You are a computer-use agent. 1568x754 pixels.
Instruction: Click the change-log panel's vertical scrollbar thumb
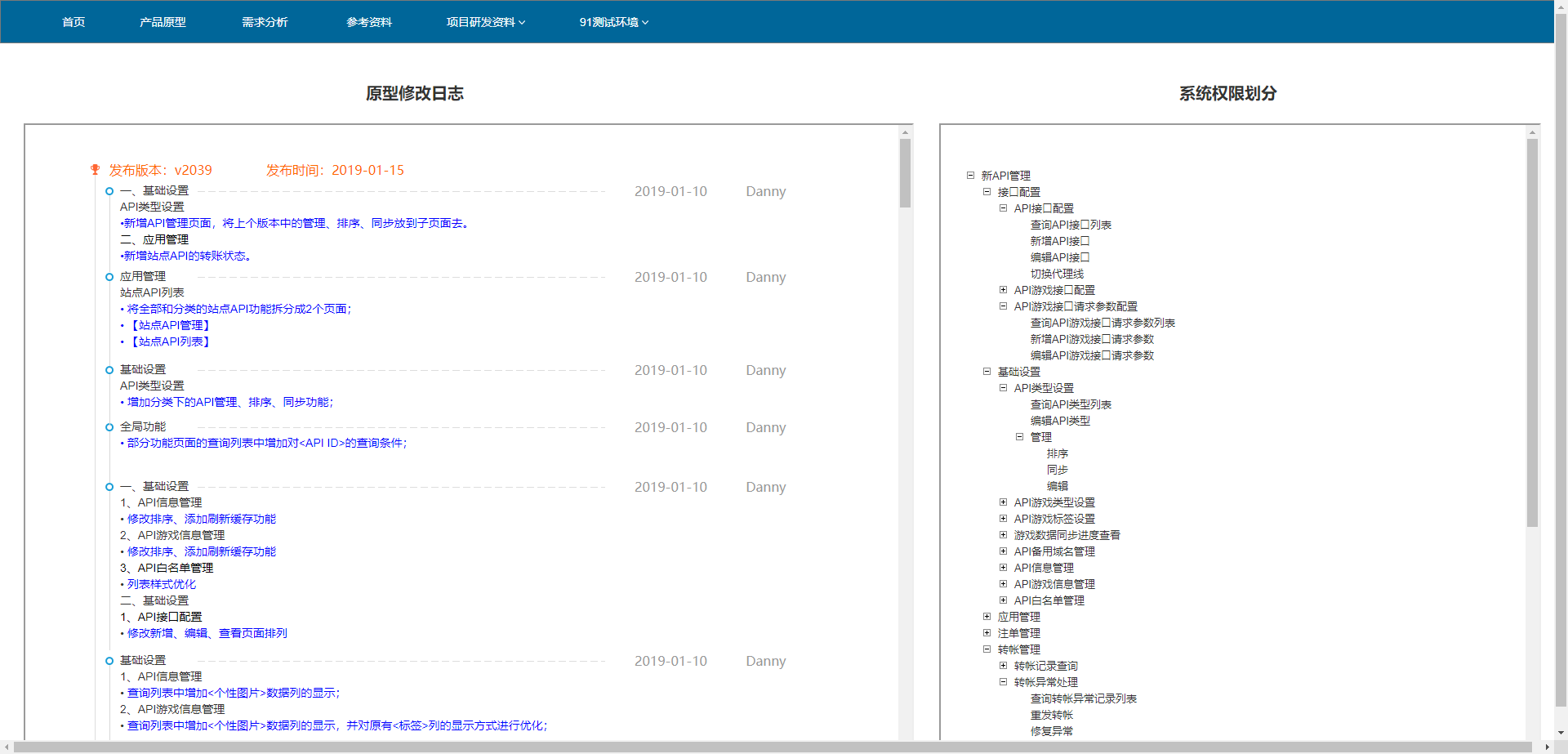click(905, 172)
